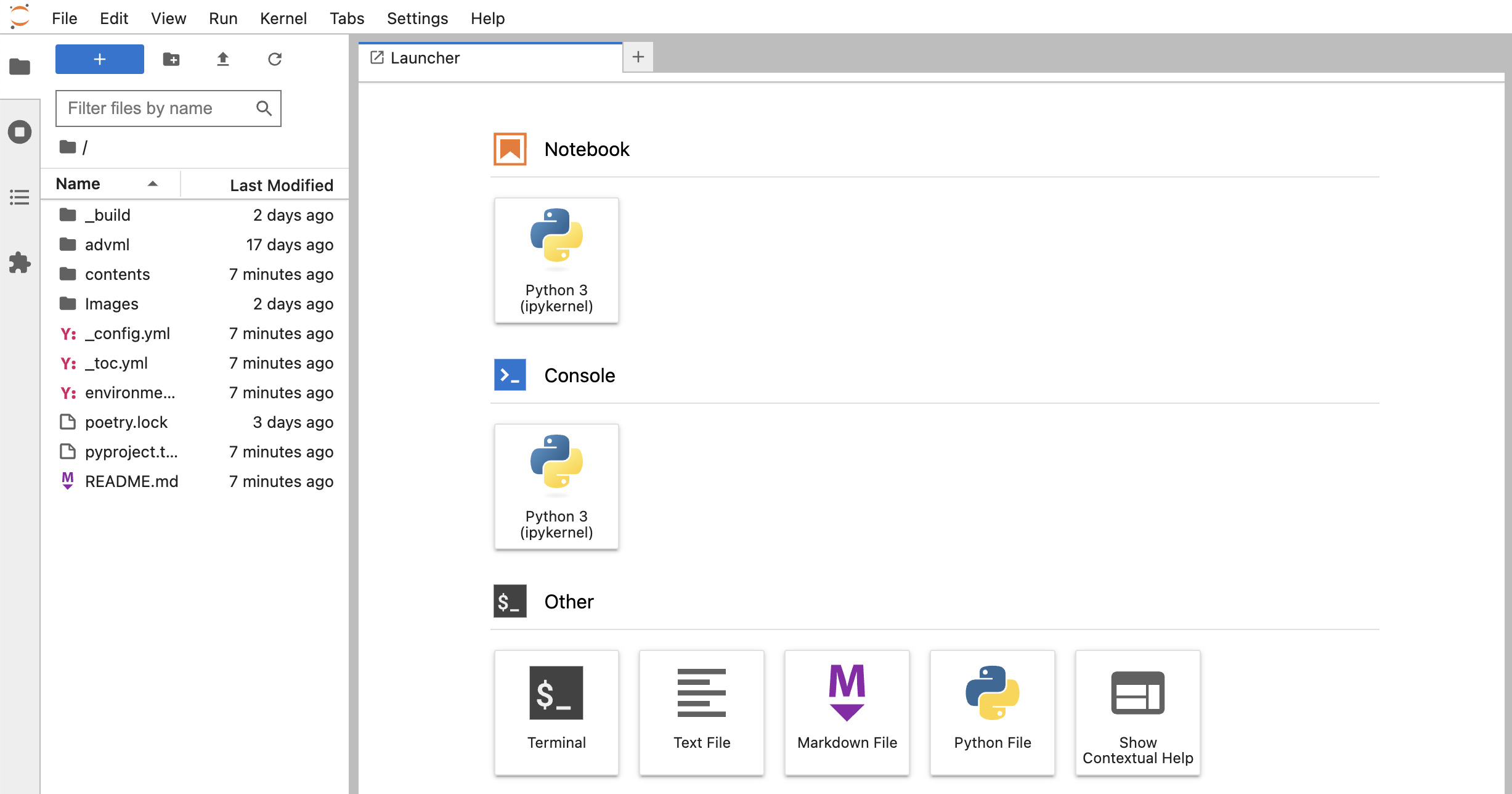Open the Help menu

[x=487, y=18]
